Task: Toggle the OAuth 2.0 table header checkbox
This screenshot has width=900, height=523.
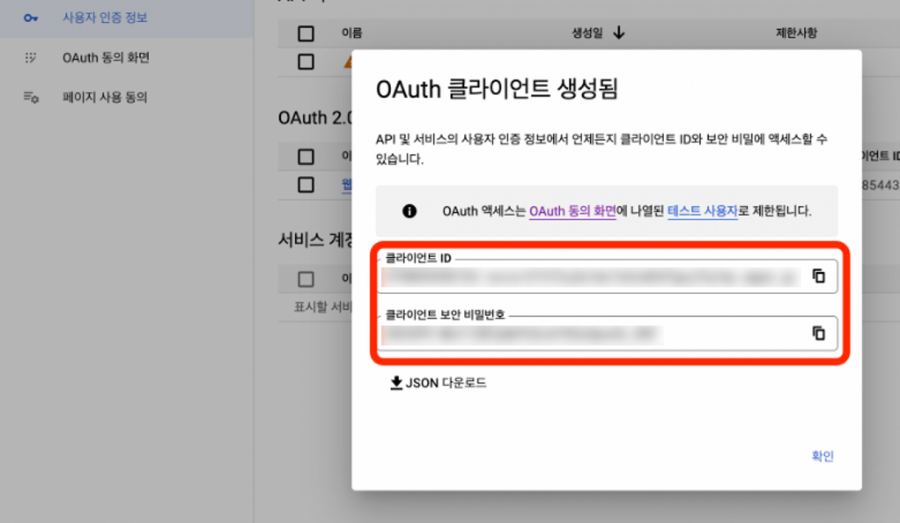Action: coord(306,156)
